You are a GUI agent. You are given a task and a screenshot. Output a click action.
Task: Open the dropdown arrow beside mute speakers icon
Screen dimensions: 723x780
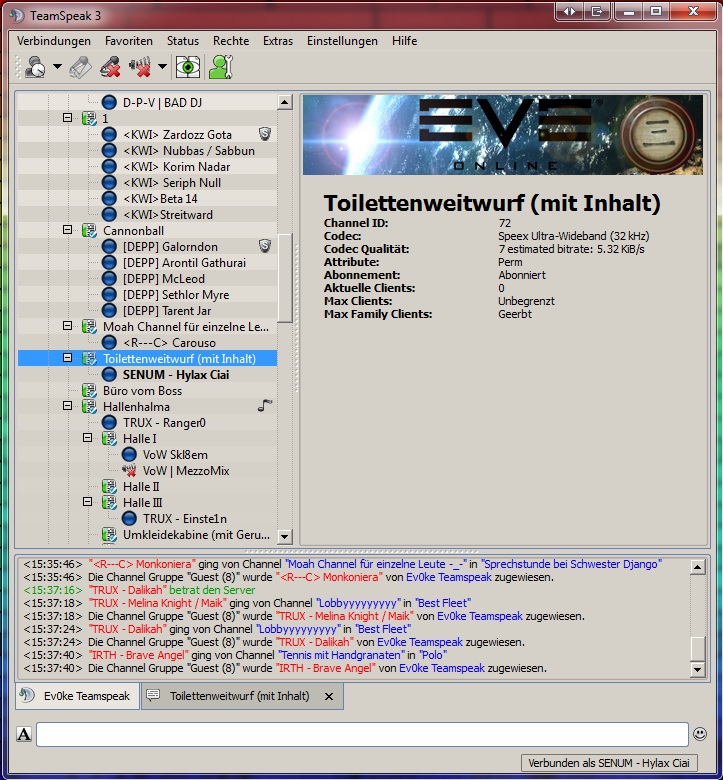coord(162,66)
